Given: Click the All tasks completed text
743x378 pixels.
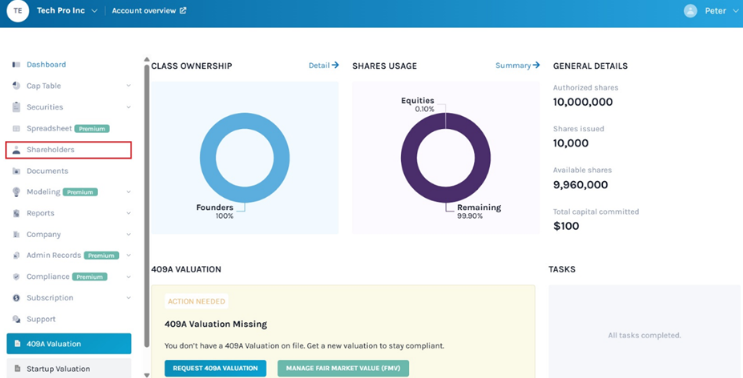Looking at the screenshot, I should (x=644, y=335).
